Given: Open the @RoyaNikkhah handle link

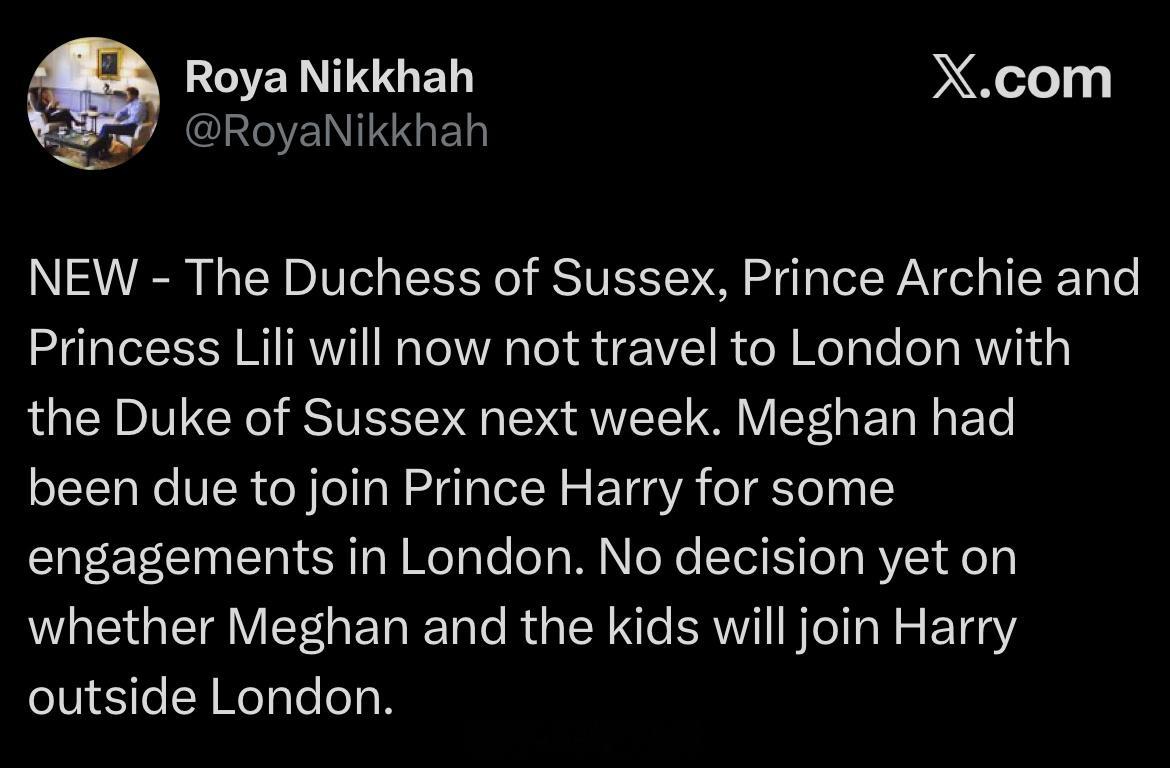Looking at the screenshot, I should [x=337, y=131].
